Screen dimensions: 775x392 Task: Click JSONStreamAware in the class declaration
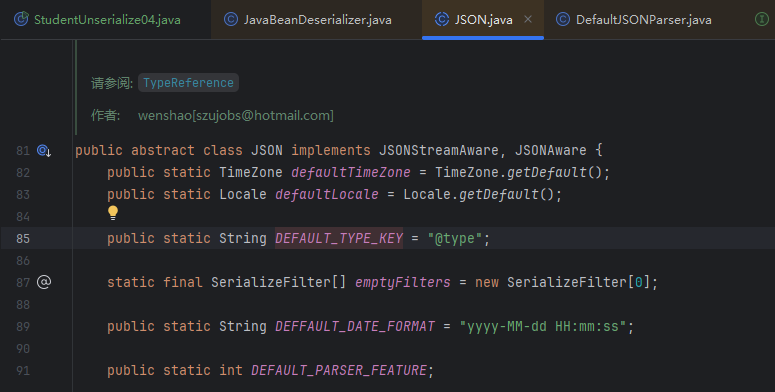coord(438,150)
